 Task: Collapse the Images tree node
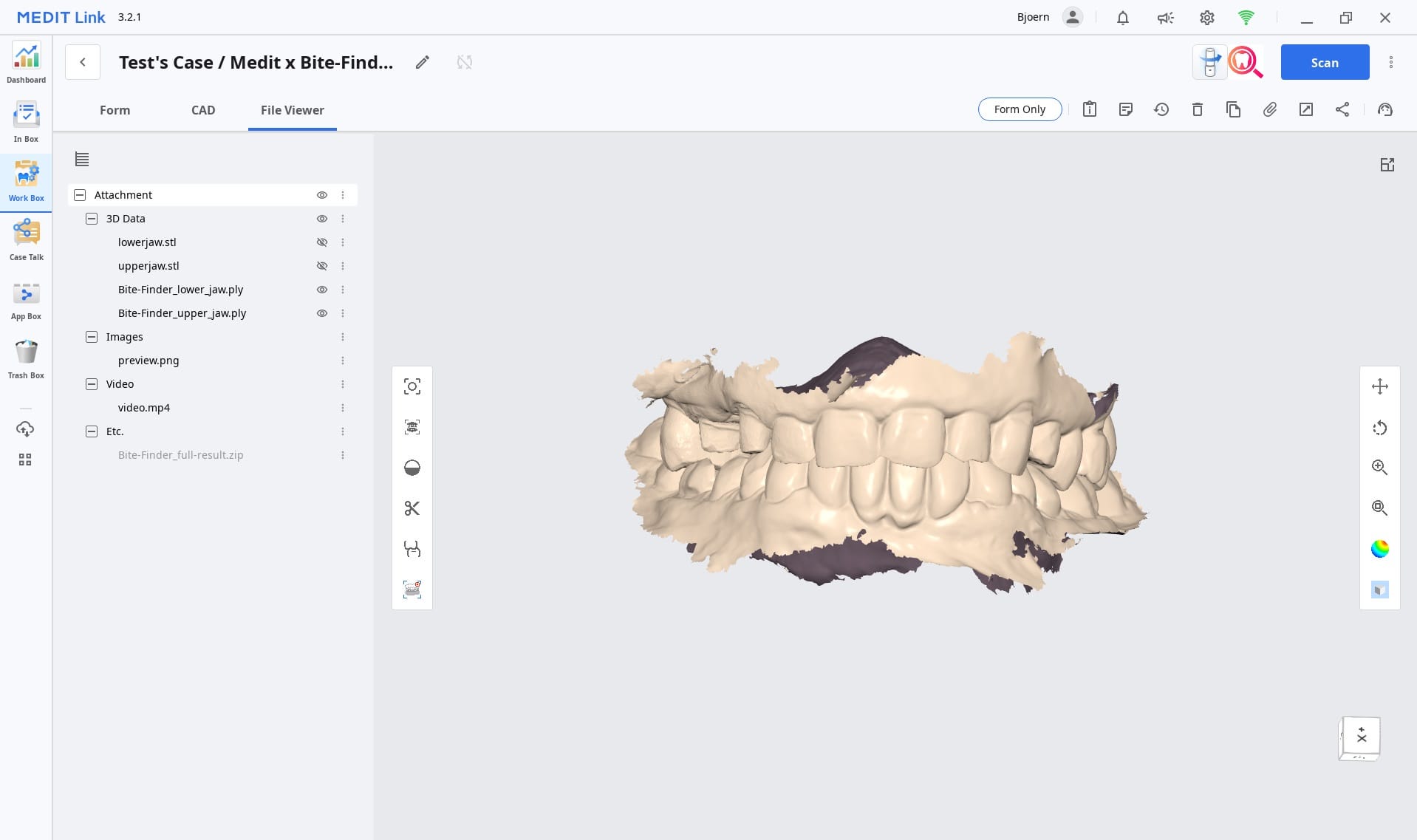point(92,337)
